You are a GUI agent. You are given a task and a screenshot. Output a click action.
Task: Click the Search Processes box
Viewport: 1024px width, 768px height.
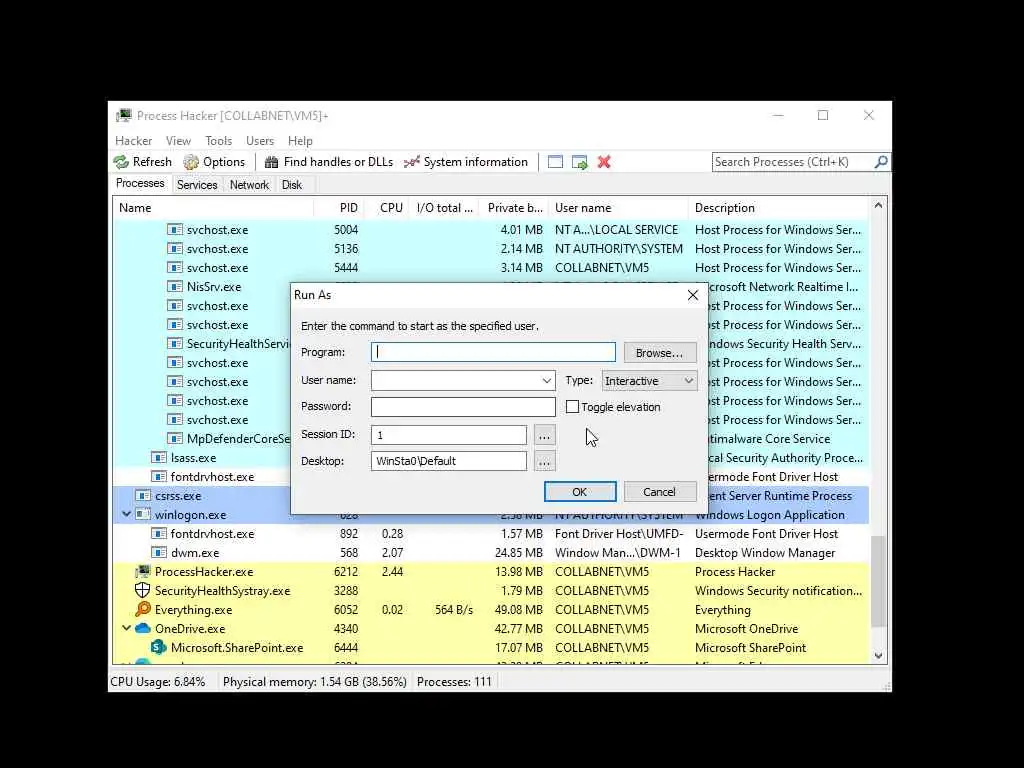(x=793, y=162)
